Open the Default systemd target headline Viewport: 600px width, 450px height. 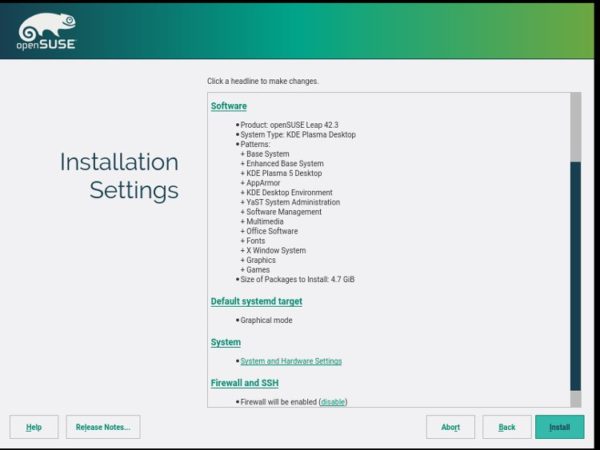(256, 301)
